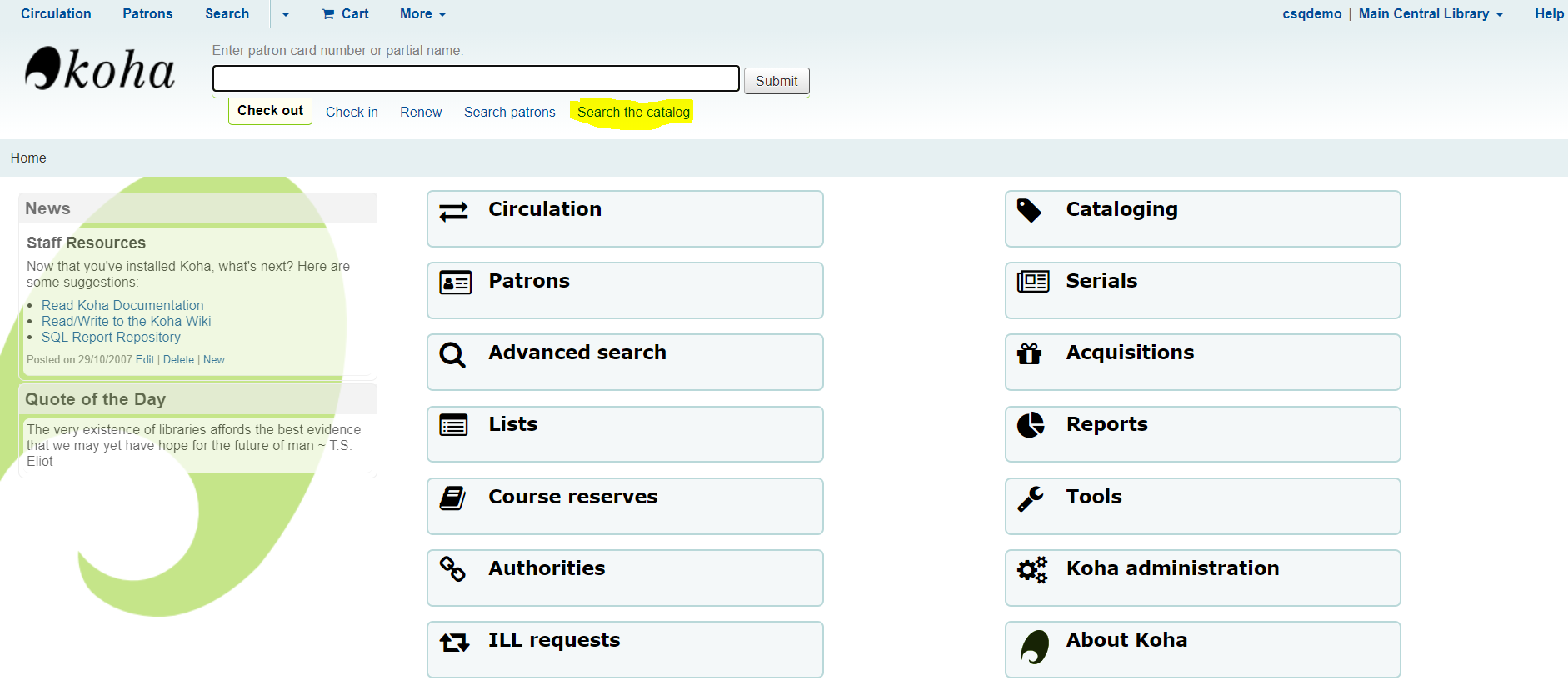The width and height of the screenshot is (1568, 681).
Task: Click the Lists icon
Action: point(453,426)
